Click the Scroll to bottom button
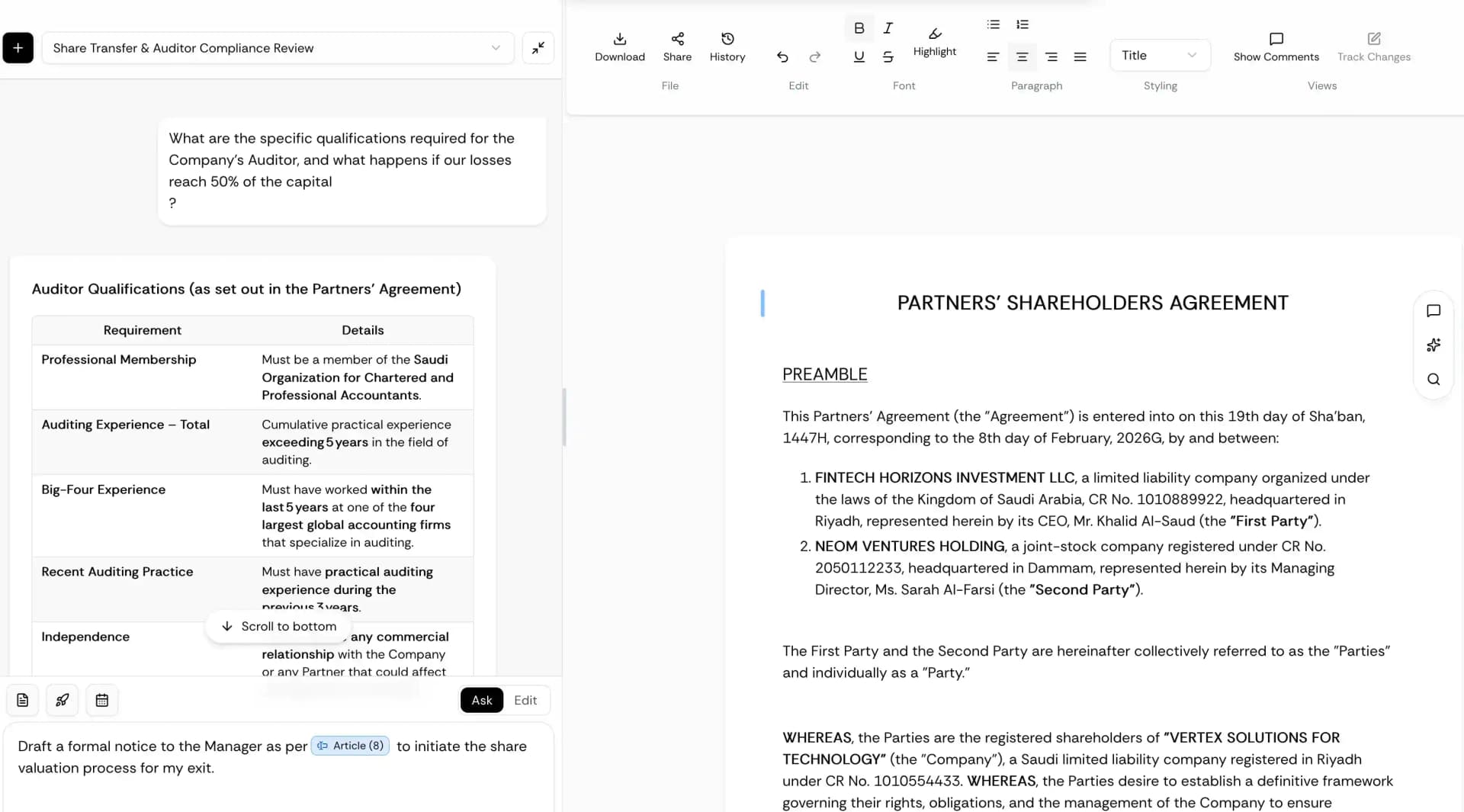Viewport: 1464px width, 812px height. coord(278,626)
